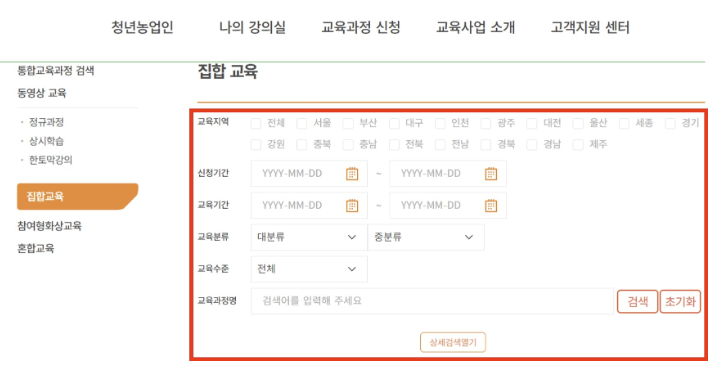Focus the 신청기간 start date field
This screenshot has height=372, width=725.
[309, 174]
